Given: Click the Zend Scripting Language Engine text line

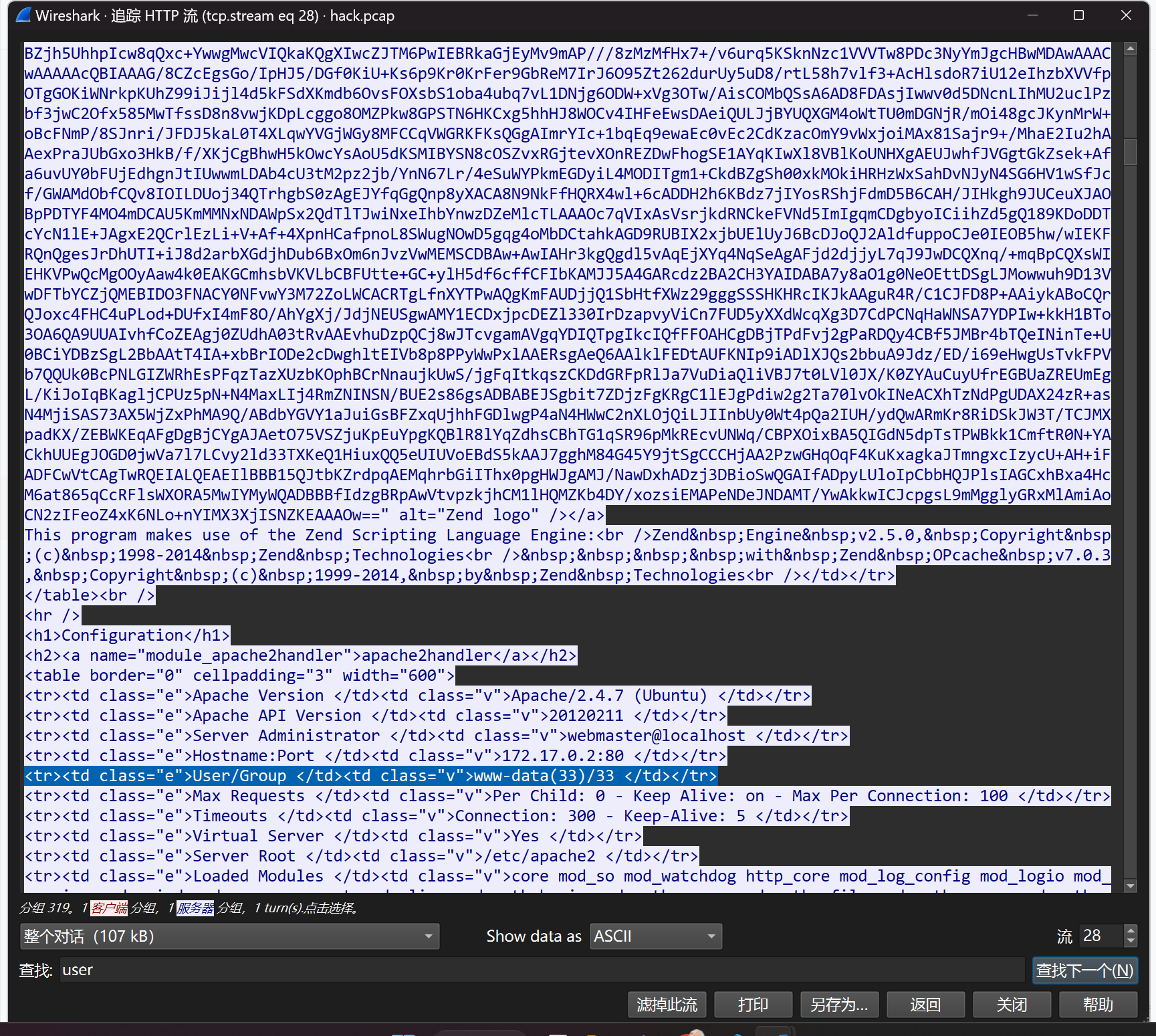Looking at the screenshot, I should (567, 535).
